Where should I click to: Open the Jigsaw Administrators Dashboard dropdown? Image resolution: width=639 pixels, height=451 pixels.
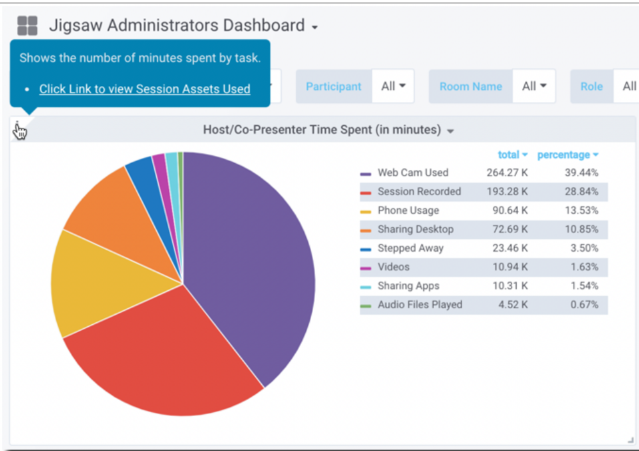[x=314, y=27]
